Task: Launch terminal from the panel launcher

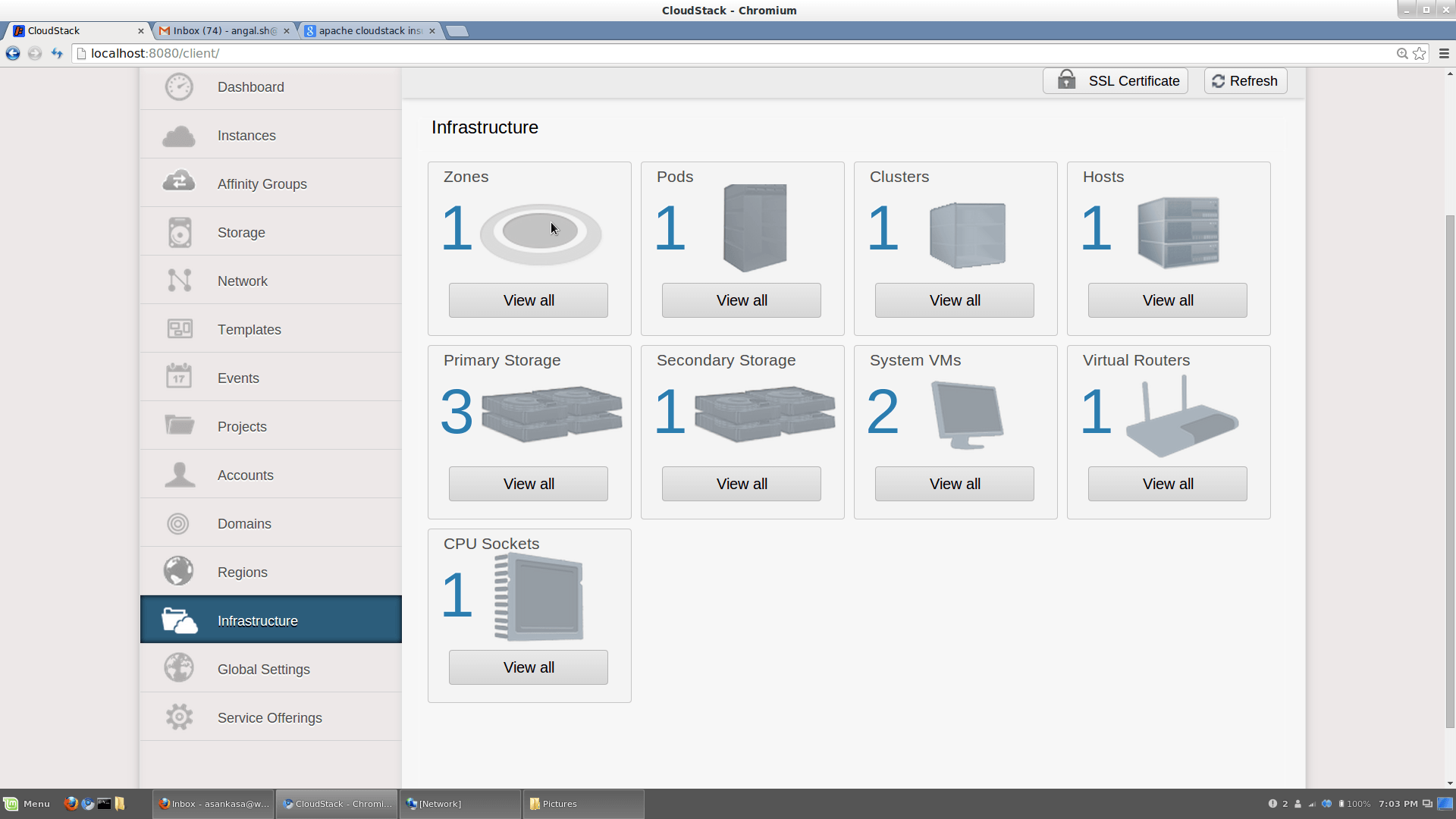Action: [x=104, y=804]
